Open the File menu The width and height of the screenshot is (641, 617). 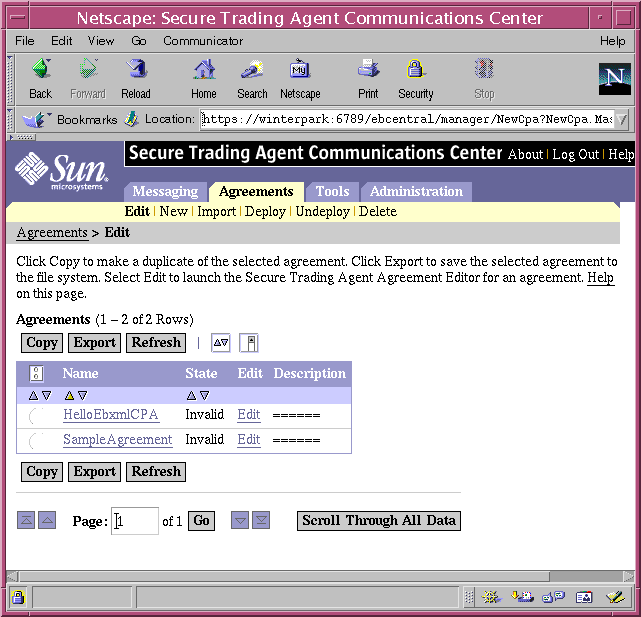pos(25,41)
